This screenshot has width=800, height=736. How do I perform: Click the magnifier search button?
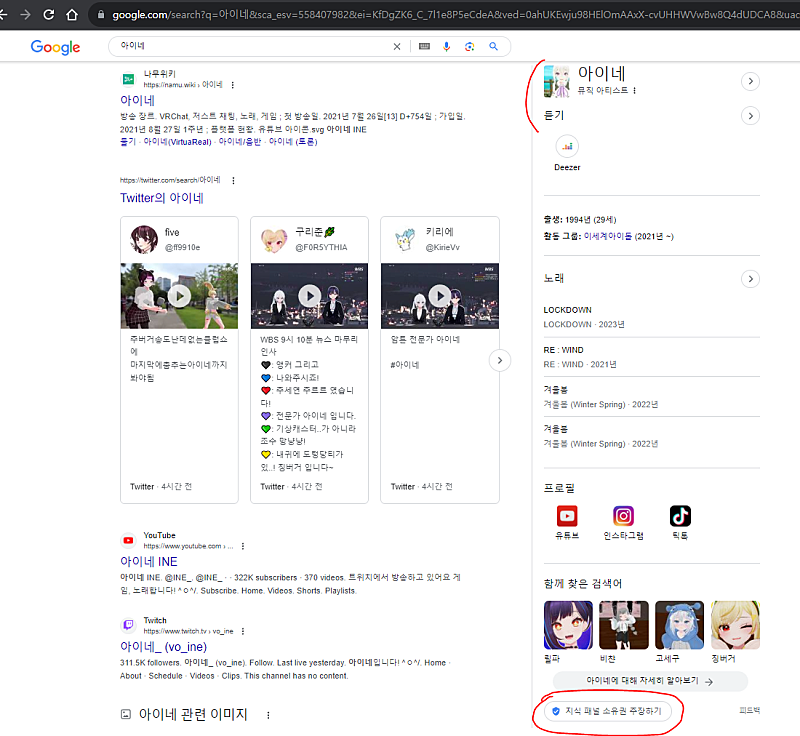click(493, 47)
